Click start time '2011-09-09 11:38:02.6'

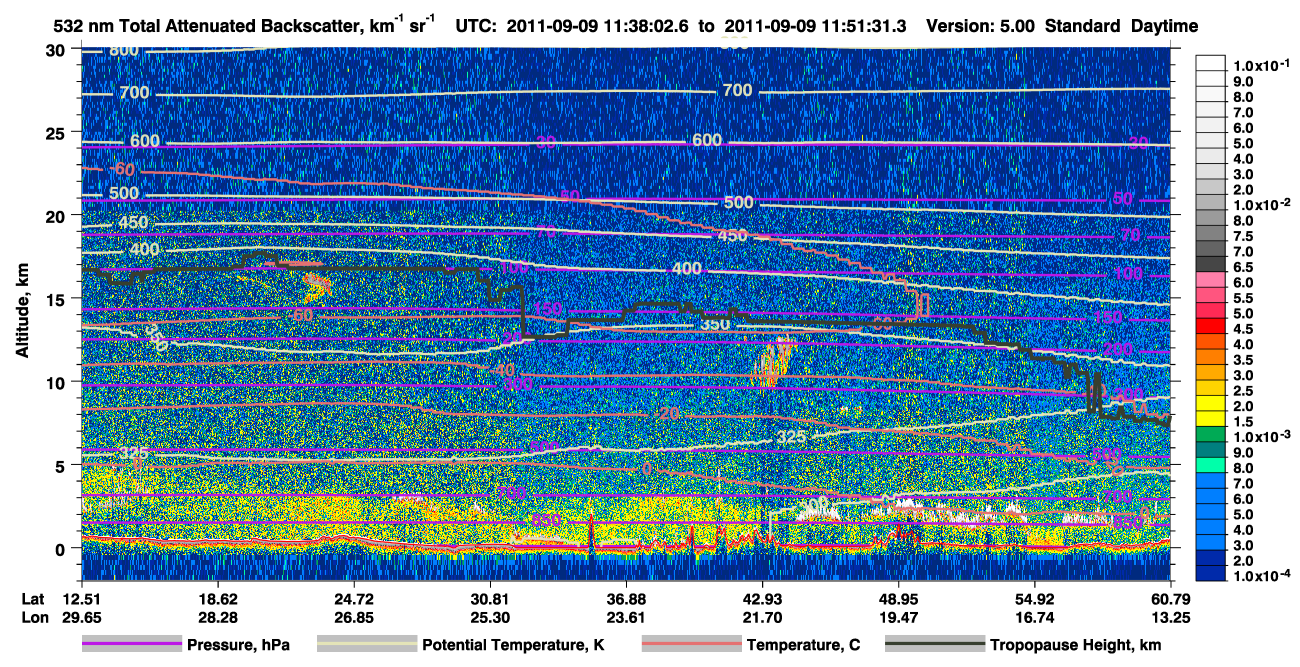pyautogui.click(x=596, y=27)
